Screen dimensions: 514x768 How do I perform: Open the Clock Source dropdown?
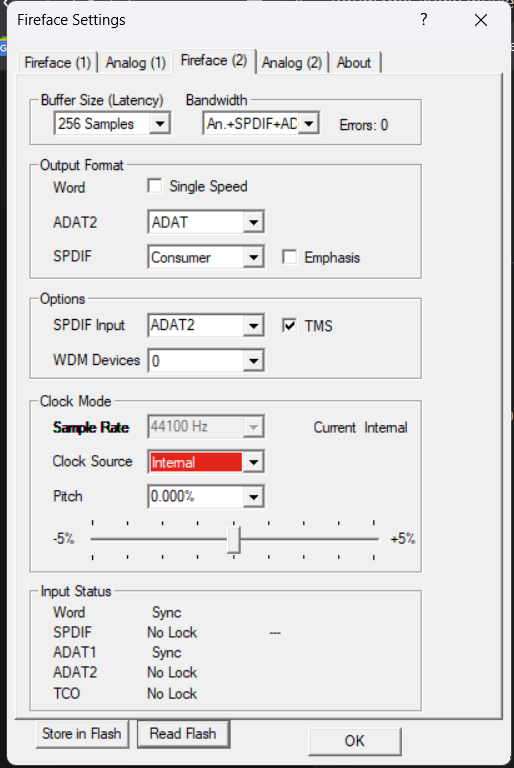[206, 462]
